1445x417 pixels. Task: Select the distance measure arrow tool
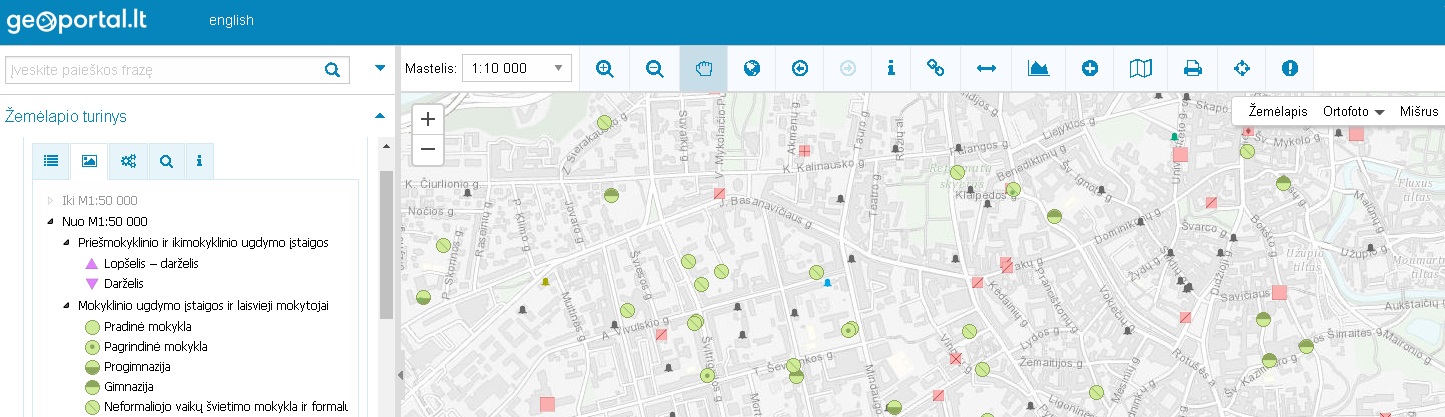point(986,68)
